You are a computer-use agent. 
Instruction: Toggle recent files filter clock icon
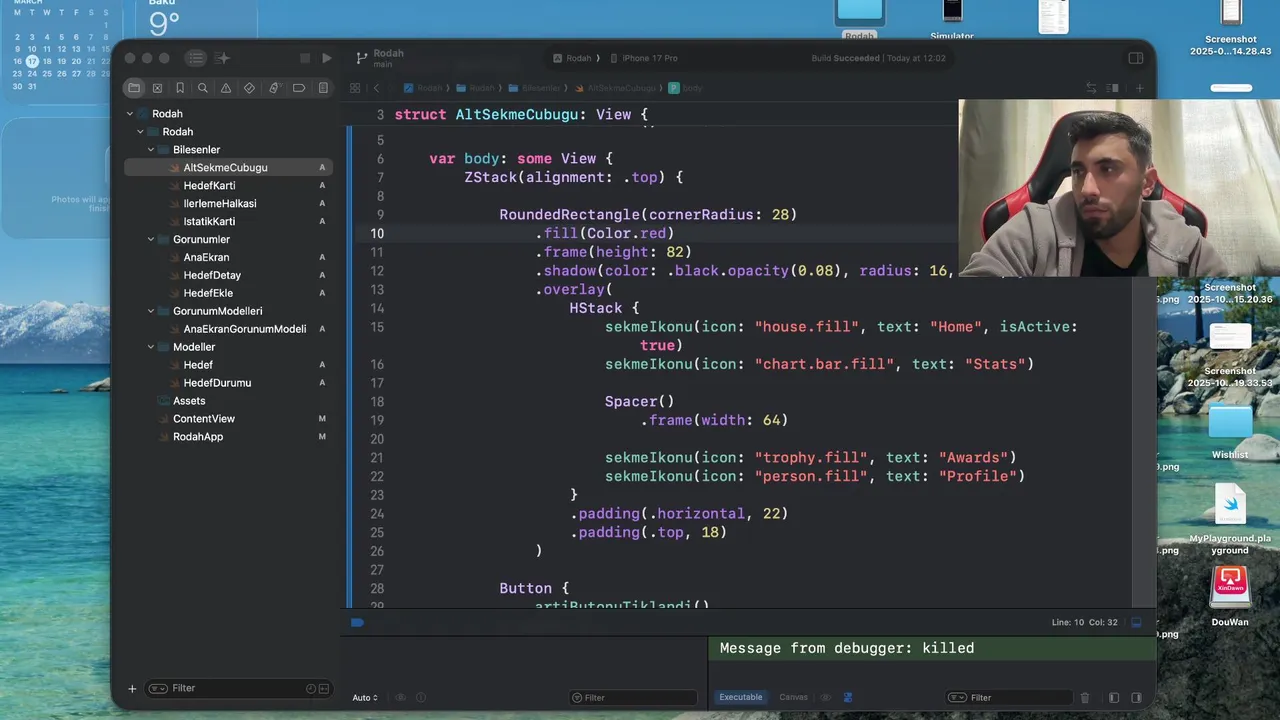tap(310, 689)
